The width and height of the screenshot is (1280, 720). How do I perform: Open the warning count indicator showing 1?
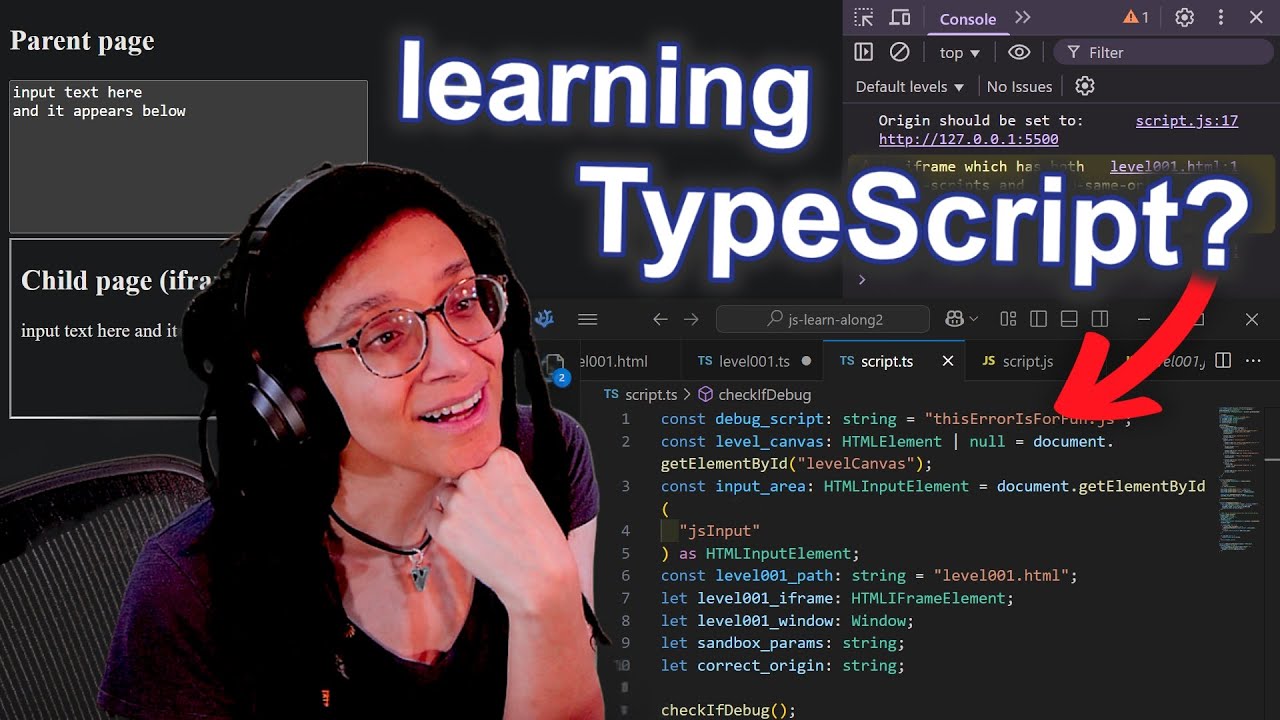[1136, 17]
